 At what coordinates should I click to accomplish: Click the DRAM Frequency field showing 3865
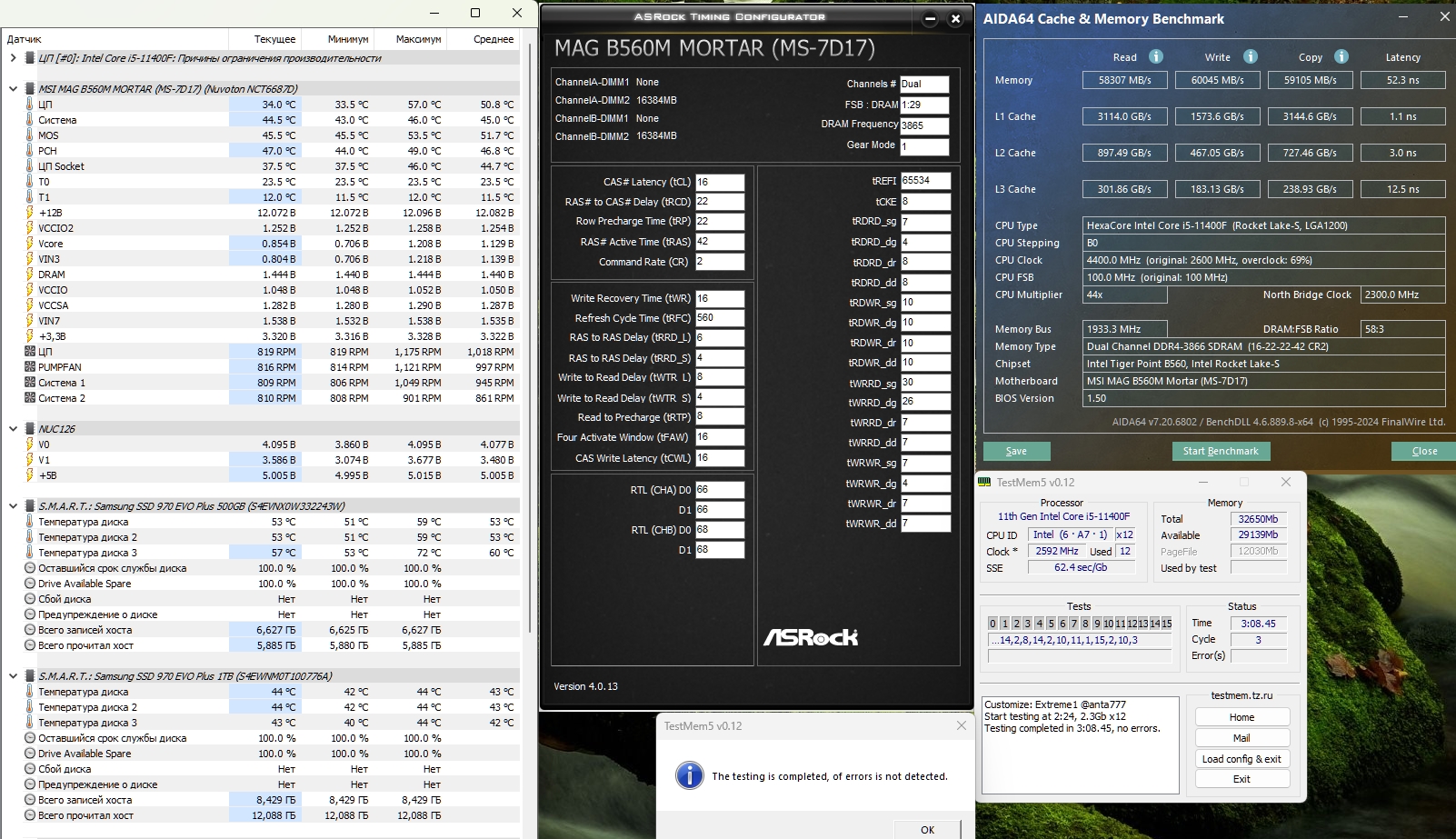point(924,126)
